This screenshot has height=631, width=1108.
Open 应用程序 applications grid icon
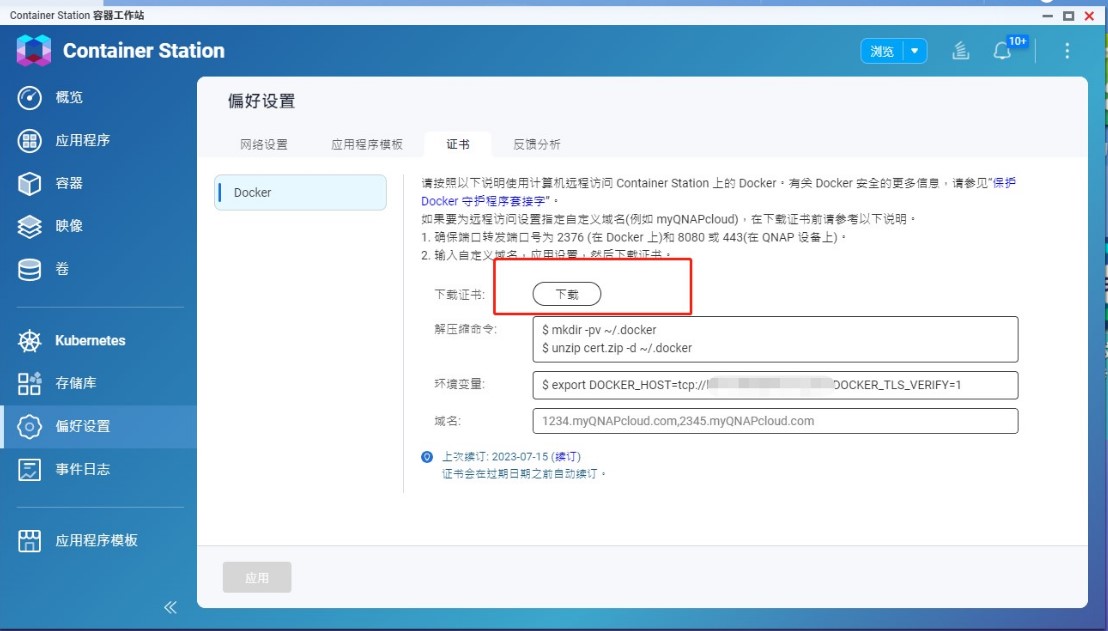coord(30,141)
